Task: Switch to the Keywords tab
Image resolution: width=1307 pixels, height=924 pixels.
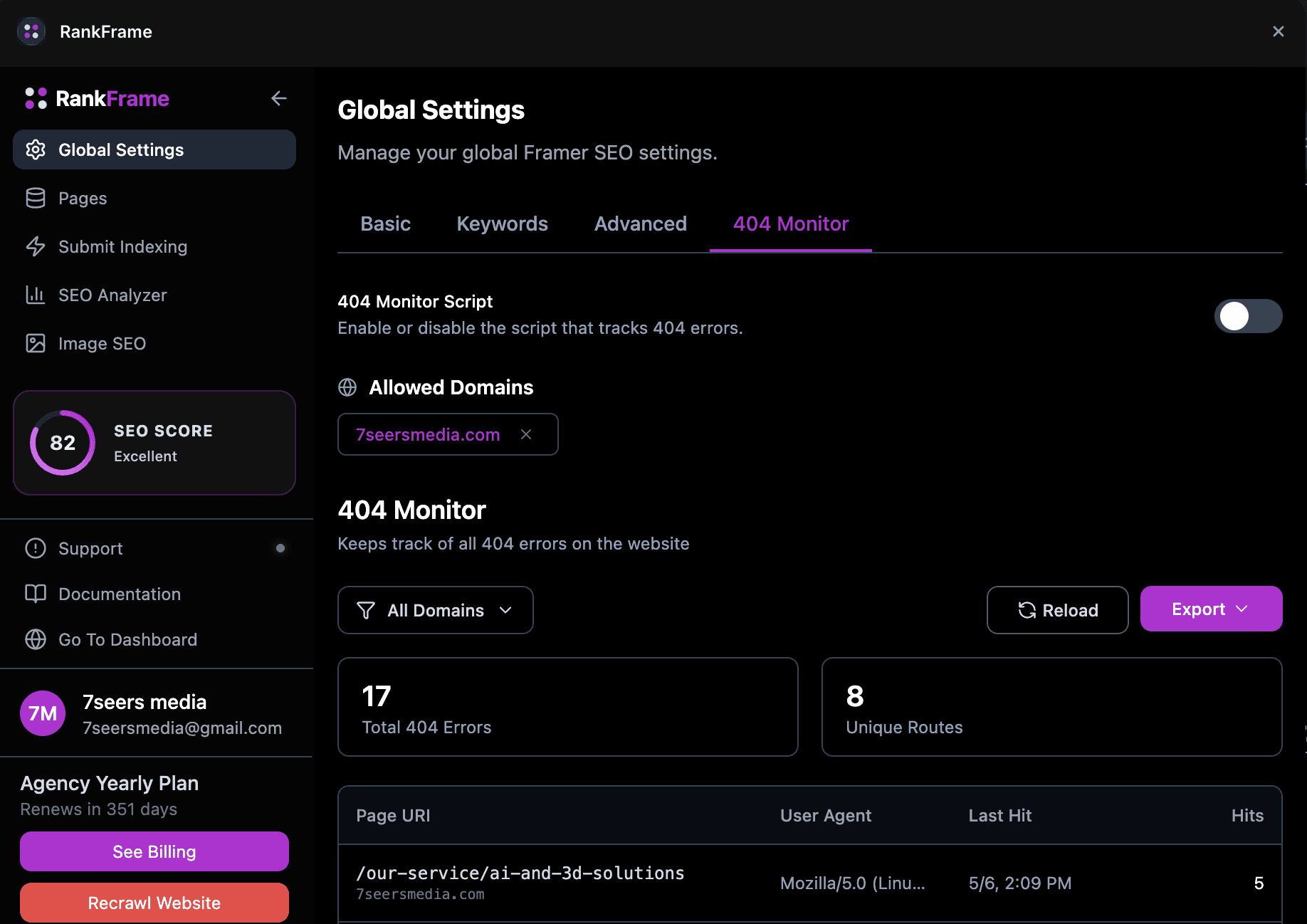Action: tap(503, 224)
